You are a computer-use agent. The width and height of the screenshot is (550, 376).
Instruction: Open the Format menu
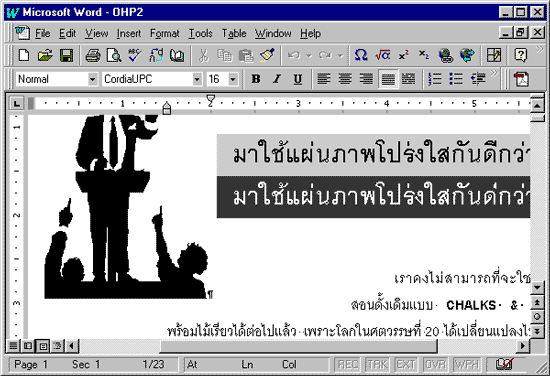click(x=165, y=33)
